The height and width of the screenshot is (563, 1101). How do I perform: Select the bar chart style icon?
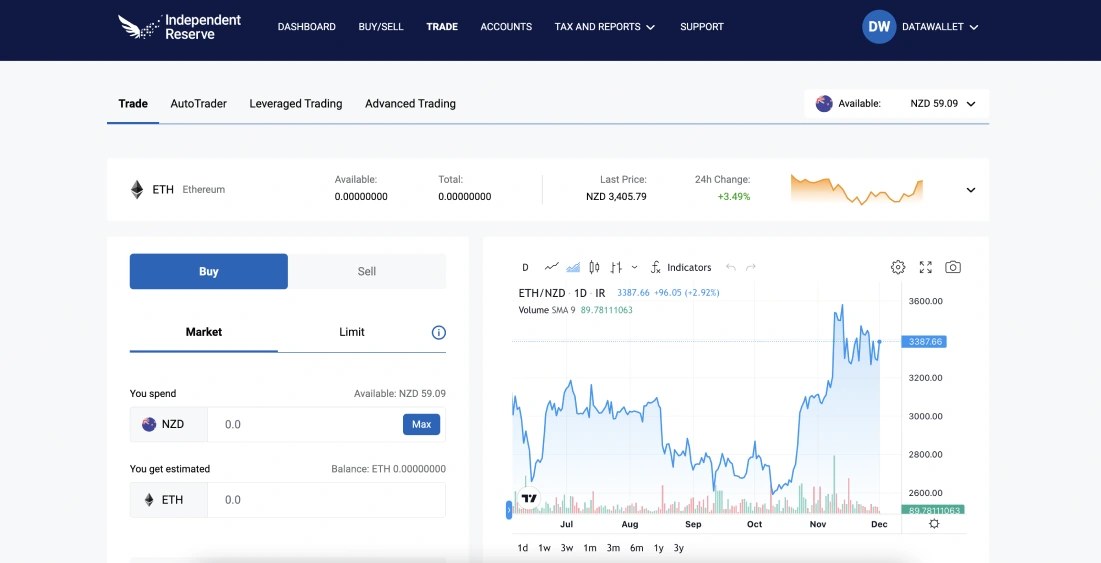(x=616, y=267)
